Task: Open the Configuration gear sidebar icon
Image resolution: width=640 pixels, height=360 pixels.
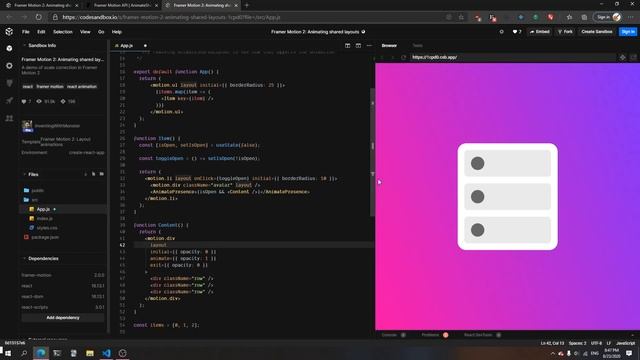Action: (x=9, y=66)
